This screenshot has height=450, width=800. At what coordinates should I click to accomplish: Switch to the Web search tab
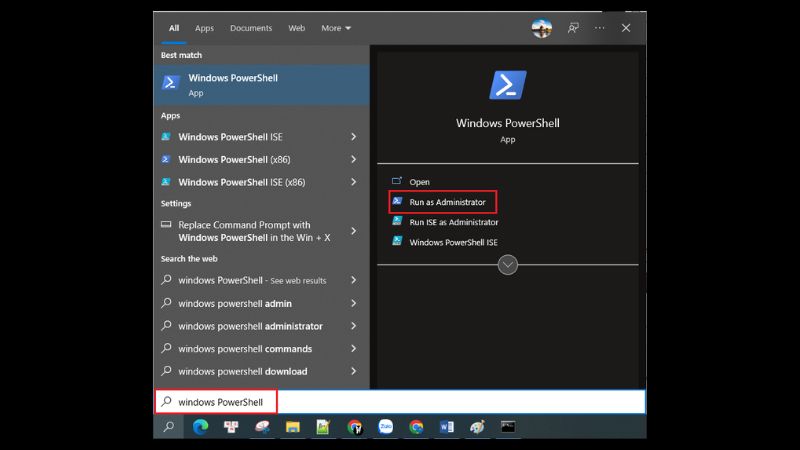pyautogui.click(x=296, y=28)
